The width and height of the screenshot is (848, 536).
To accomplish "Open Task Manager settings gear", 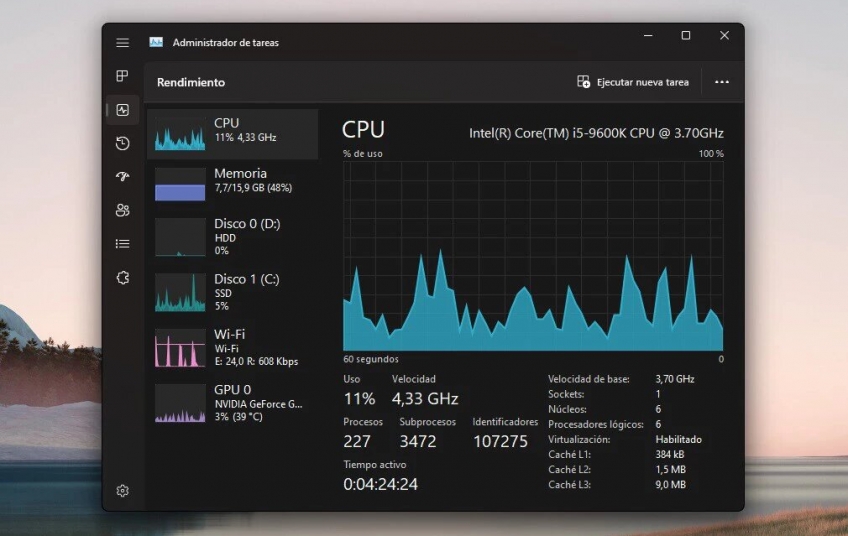I will pos(122,491).
